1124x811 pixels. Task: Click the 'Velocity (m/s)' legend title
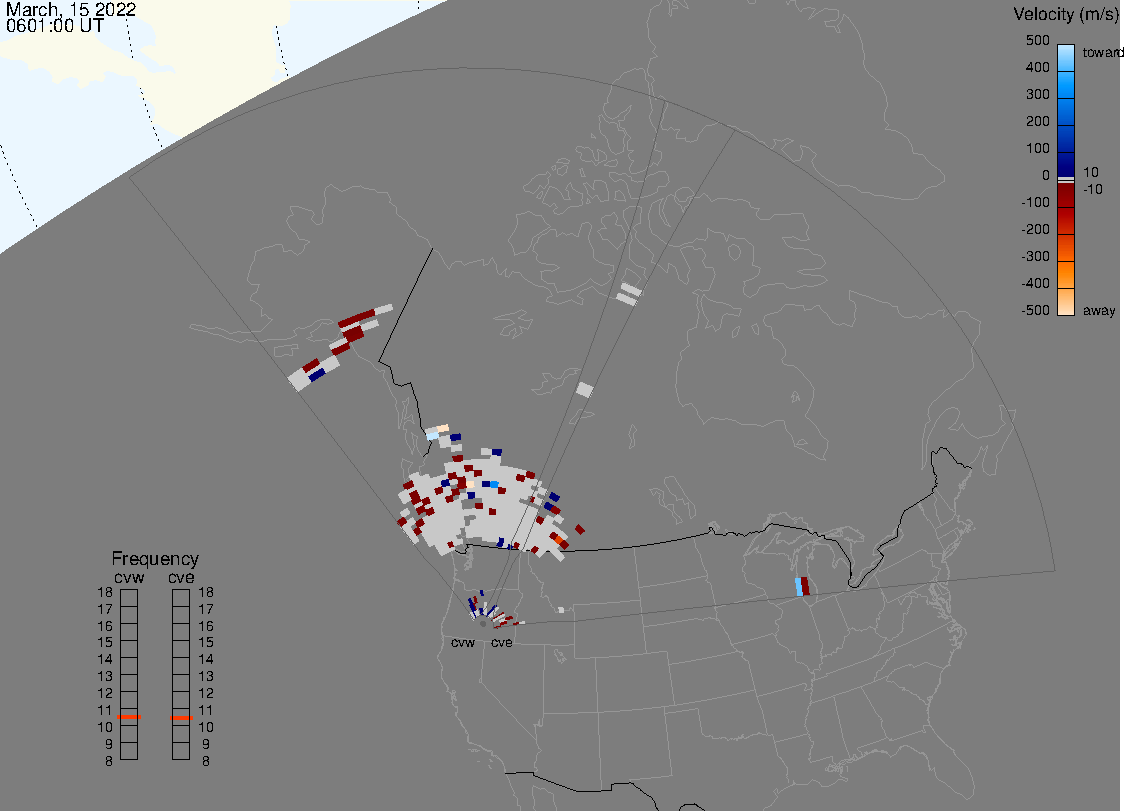click(x=1065, y=14)
